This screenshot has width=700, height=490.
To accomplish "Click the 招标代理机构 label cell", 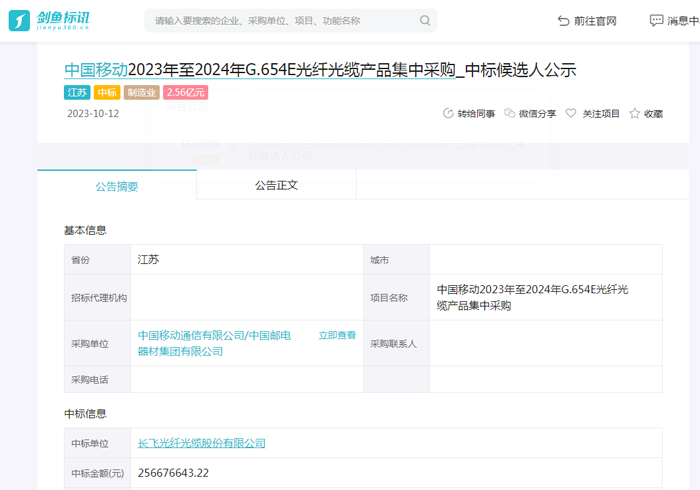I will [98, 298].
